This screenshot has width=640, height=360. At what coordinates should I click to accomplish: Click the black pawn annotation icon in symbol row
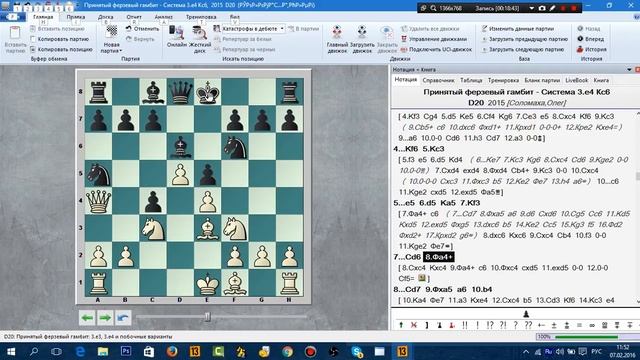click(439, 325)
